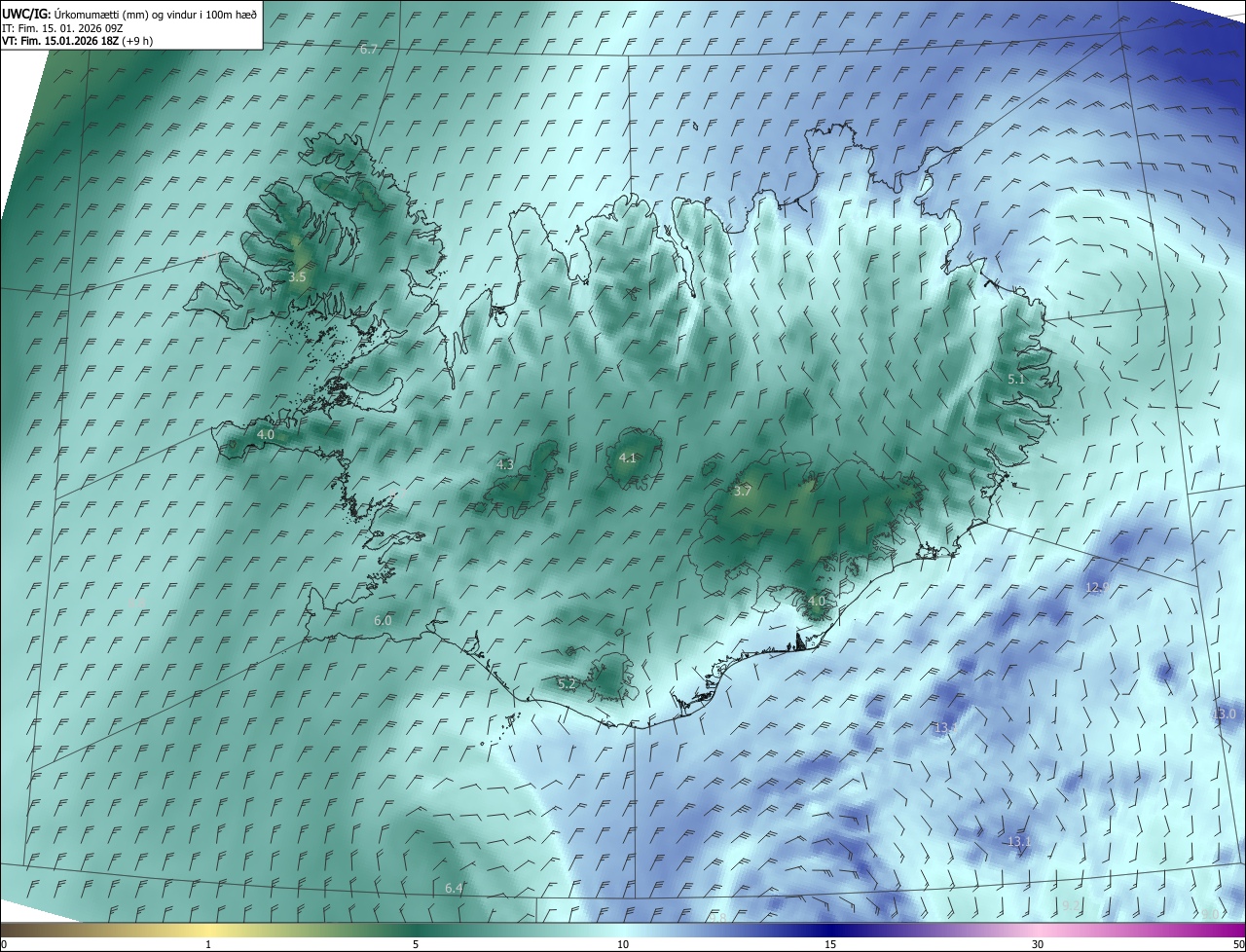This screenshot has height=952, width=1246.
Task: Click the '15' tick on the color scale
Action: pos(830,944)
